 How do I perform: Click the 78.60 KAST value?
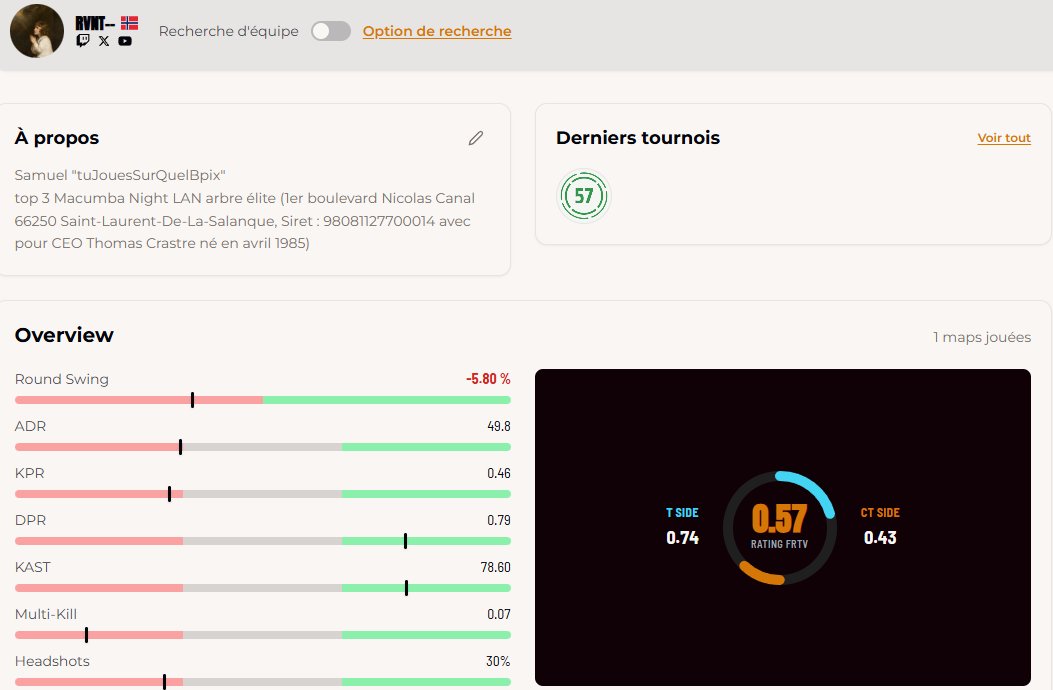point(496,567)
